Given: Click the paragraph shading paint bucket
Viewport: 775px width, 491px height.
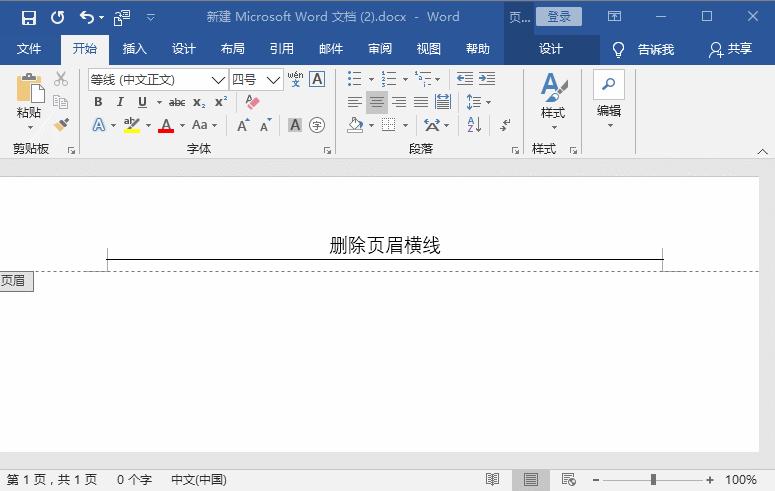Looking at the screenshot, I should (x=355, y=125).
